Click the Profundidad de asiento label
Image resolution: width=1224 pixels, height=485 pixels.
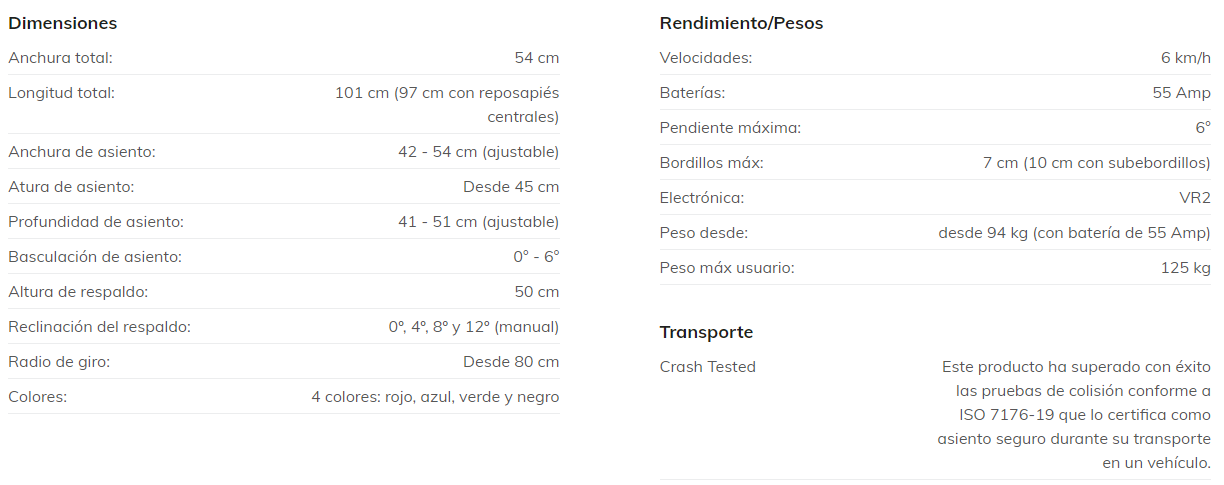(x=96, y=222)
